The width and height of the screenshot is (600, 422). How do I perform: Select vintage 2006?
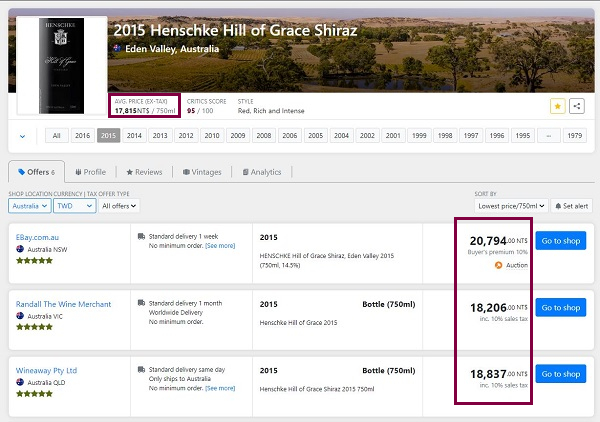(x=290, y=135)
